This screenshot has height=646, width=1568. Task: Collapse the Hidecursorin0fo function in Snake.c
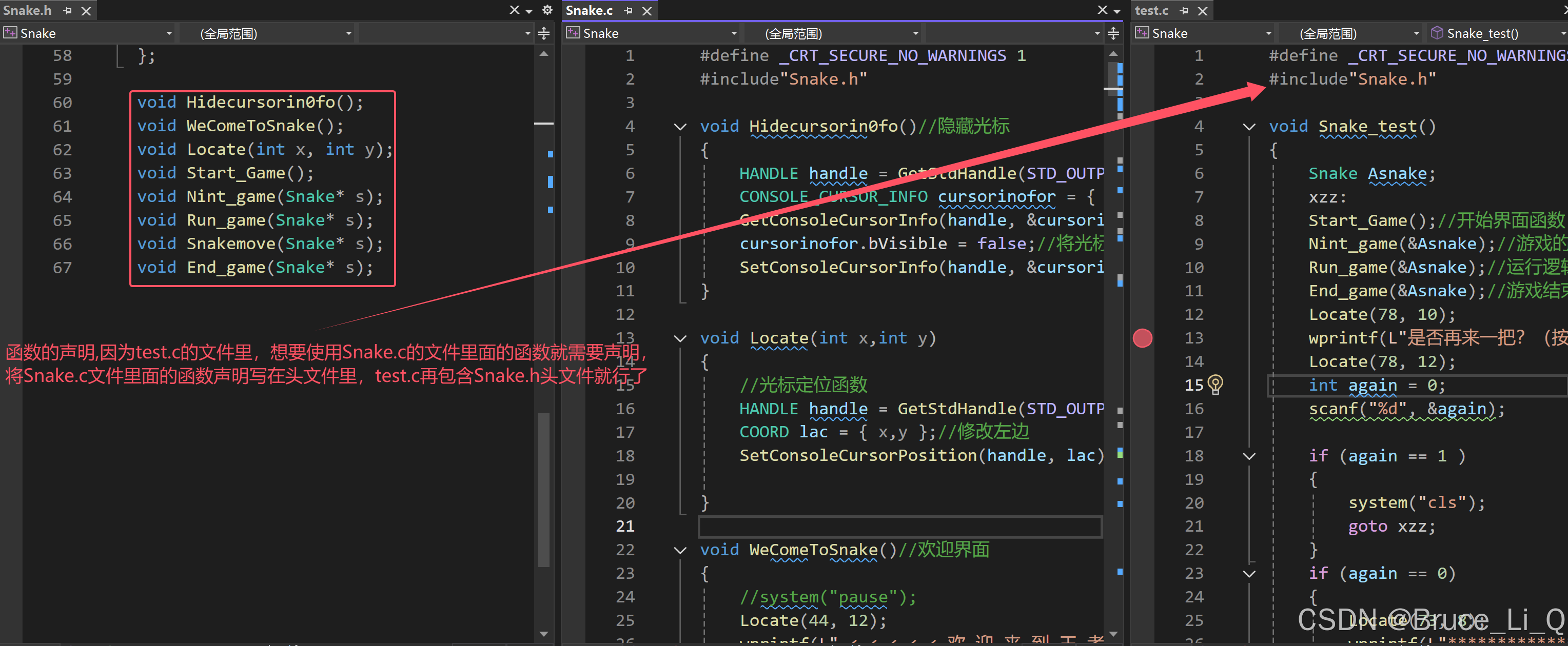coord(680,127)
